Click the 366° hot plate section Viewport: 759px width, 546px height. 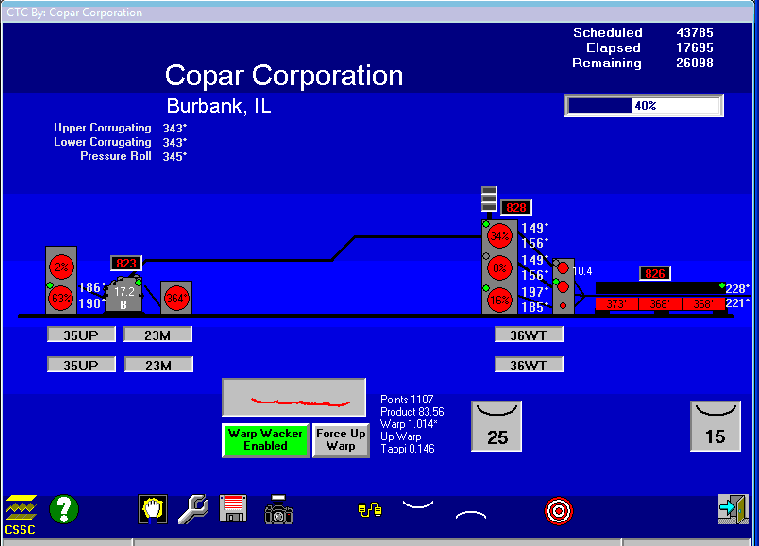tap(660, 304)
